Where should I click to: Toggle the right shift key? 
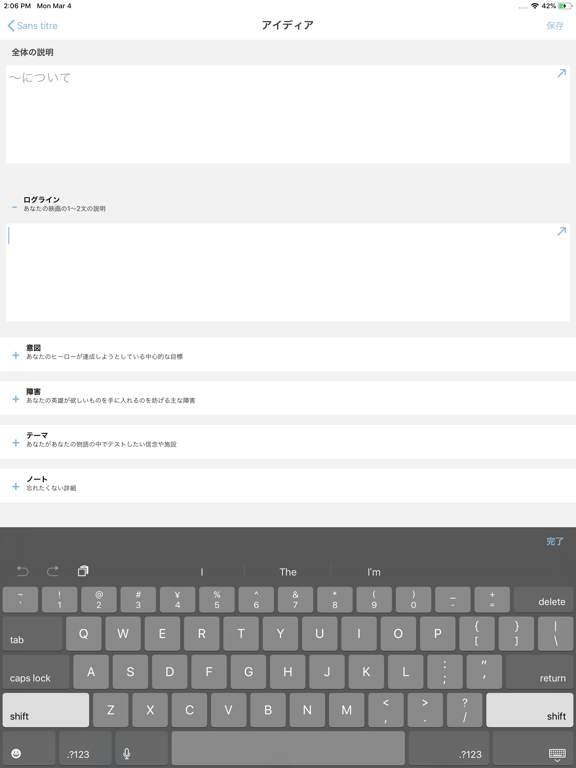pos(529,710)
